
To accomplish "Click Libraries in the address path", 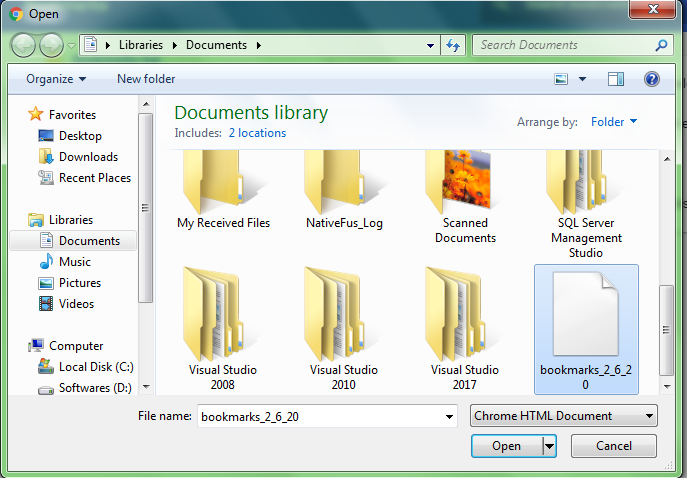I will pos(141,45).
